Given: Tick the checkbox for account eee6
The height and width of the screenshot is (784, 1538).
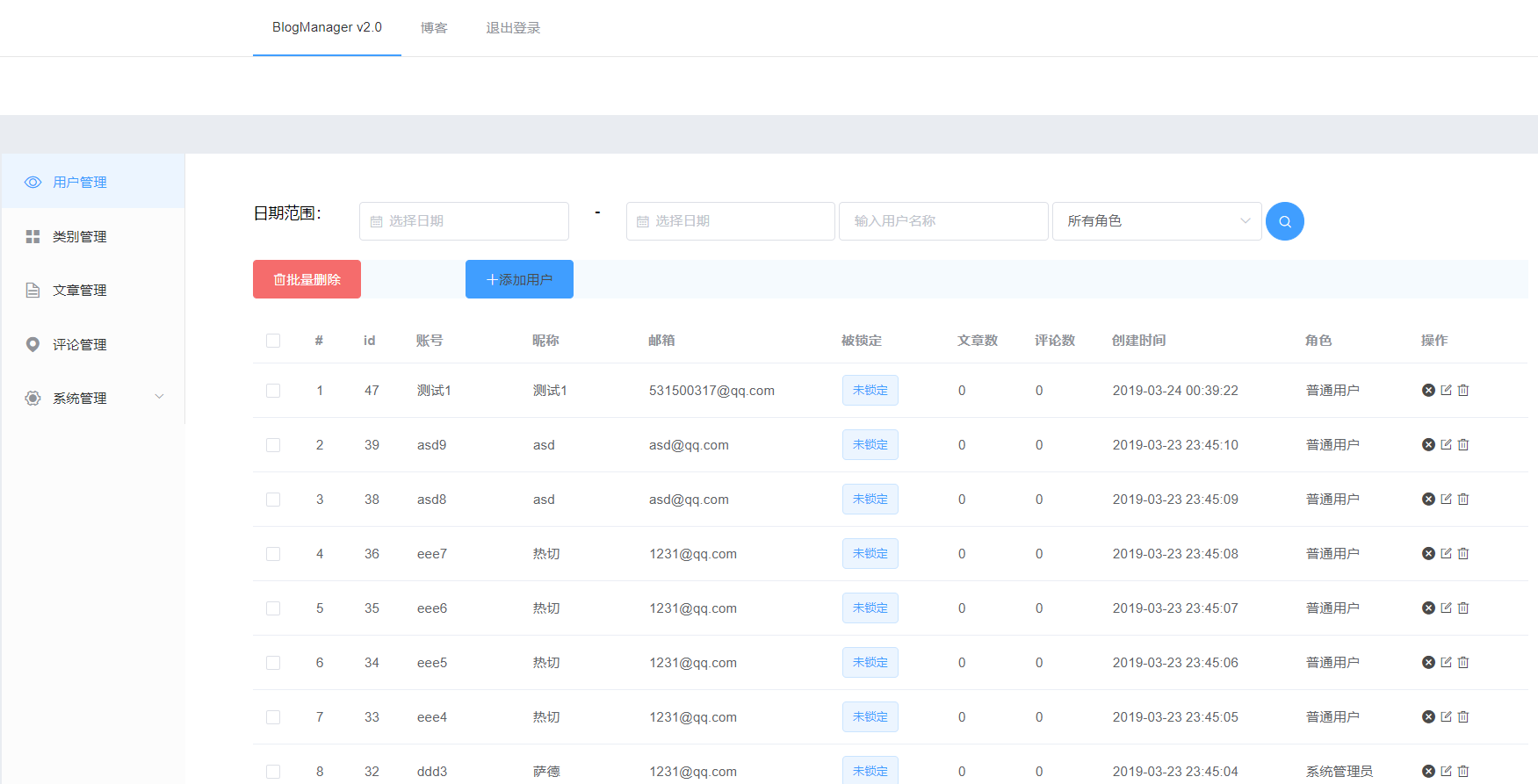Looking at the screenshot, I should point(273,608).
